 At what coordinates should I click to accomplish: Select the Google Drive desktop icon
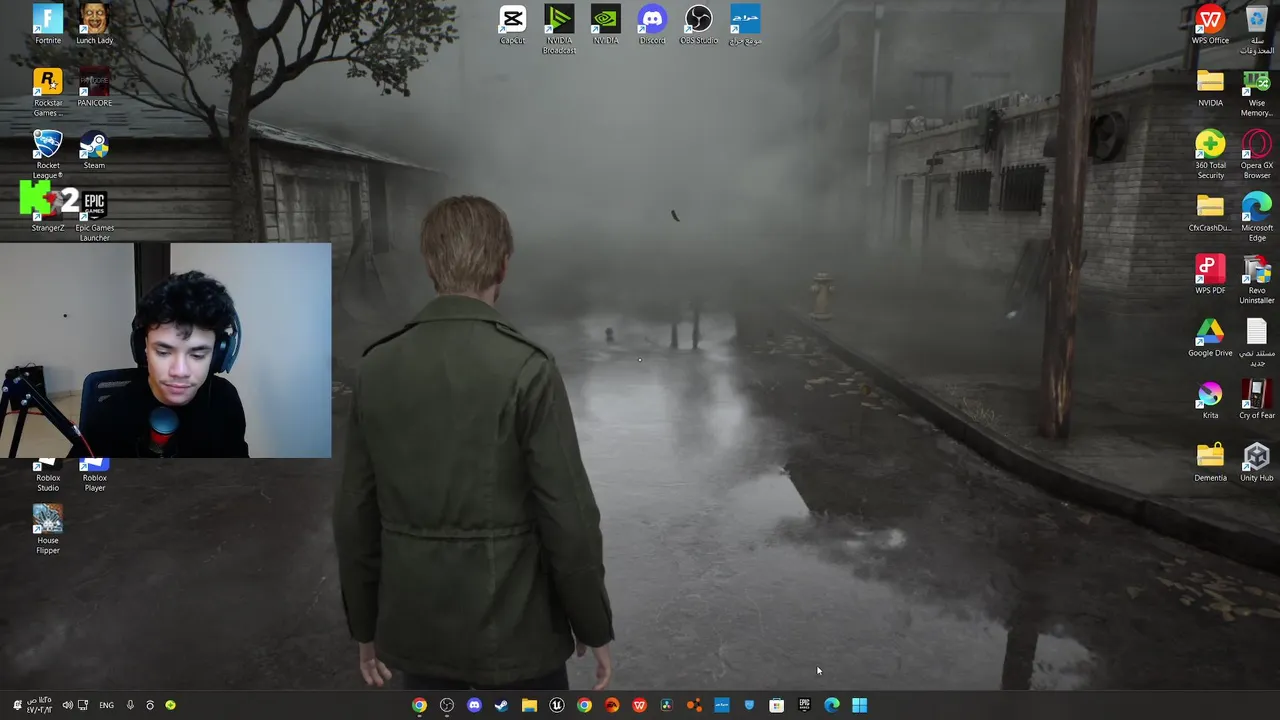coord(1210,337)
